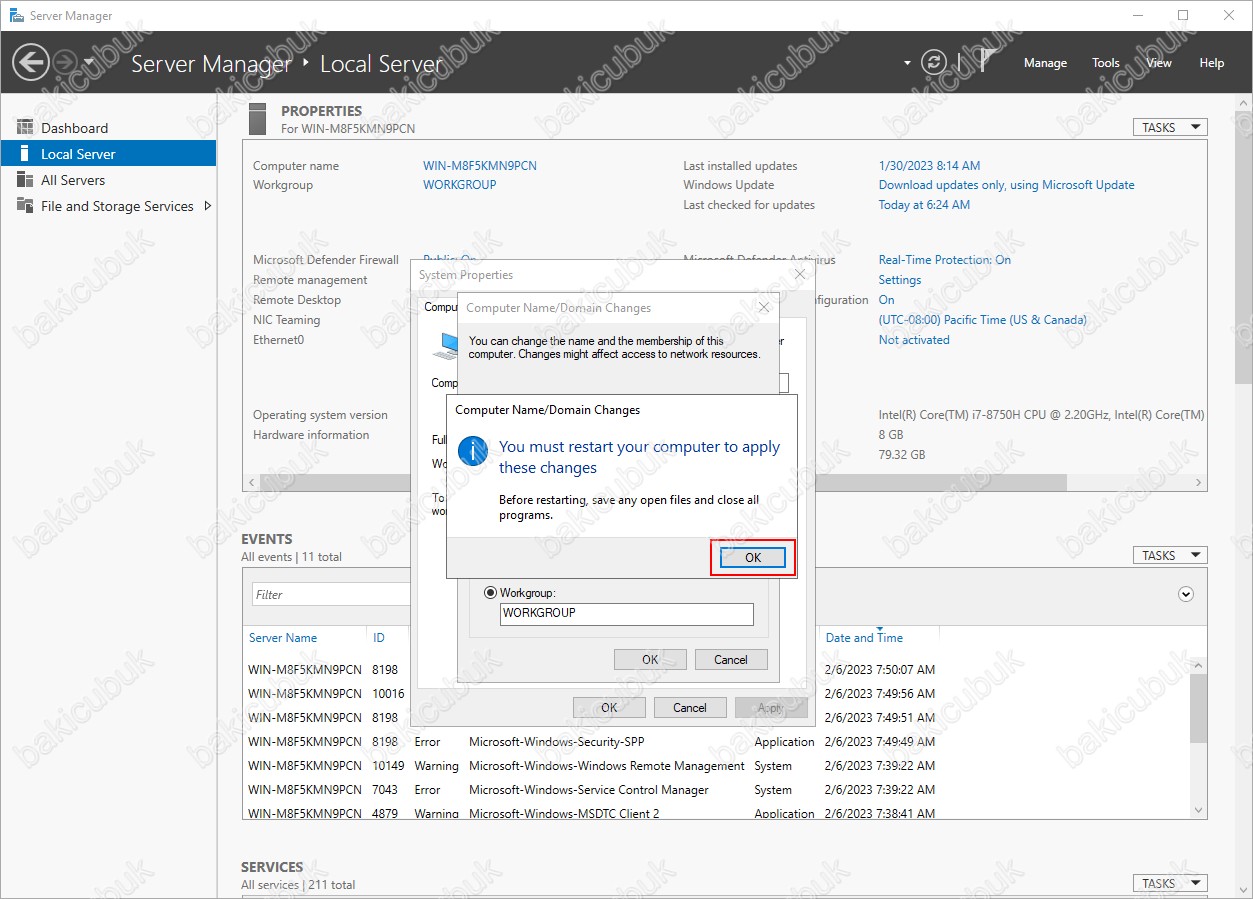Click the WORKGROUP text field in the dialog

click(x=627, y=614)
